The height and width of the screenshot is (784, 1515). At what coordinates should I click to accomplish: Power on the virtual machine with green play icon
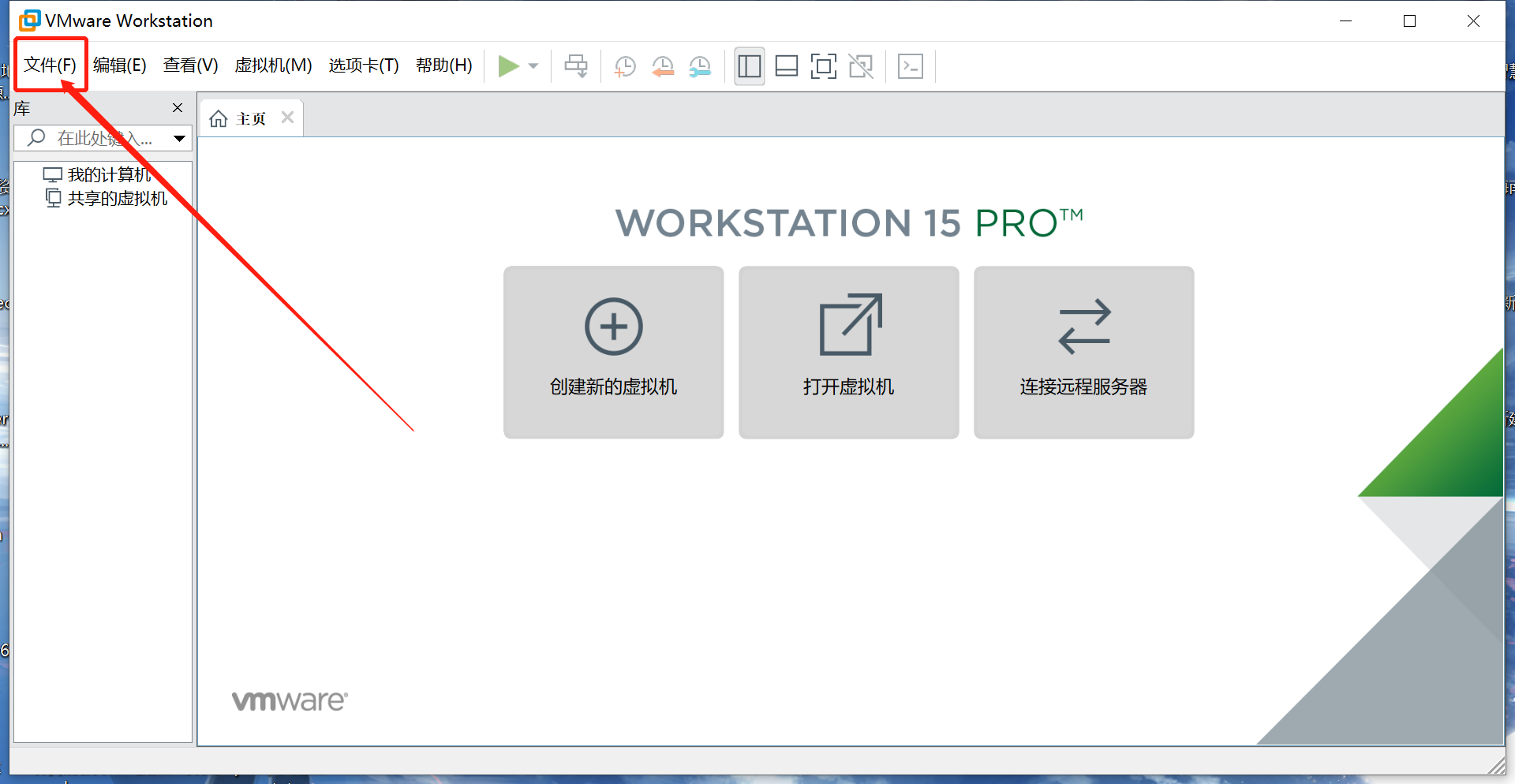[x=509, y=65]
